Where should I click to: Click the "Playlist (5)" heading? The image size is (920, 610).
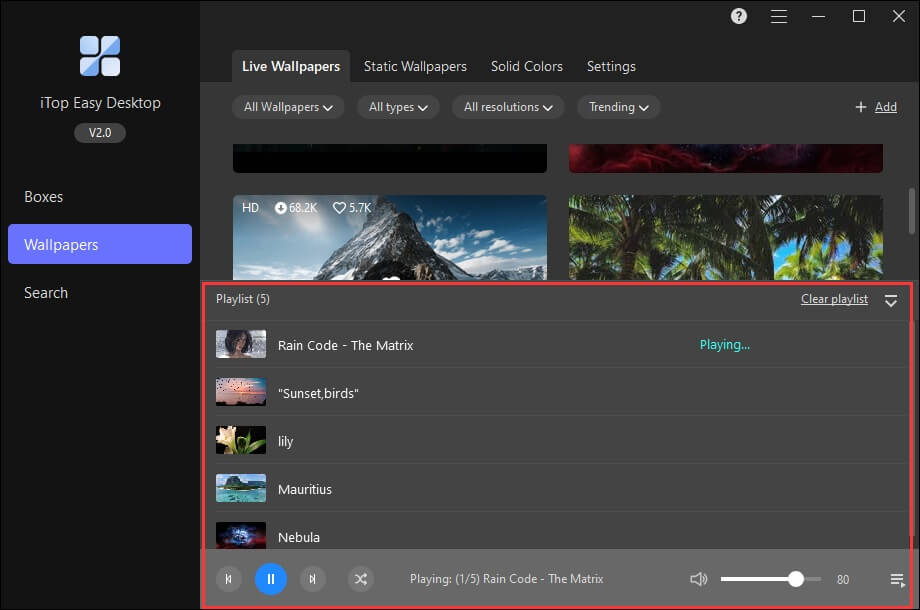pyautogui.click(x=243, y=299)
